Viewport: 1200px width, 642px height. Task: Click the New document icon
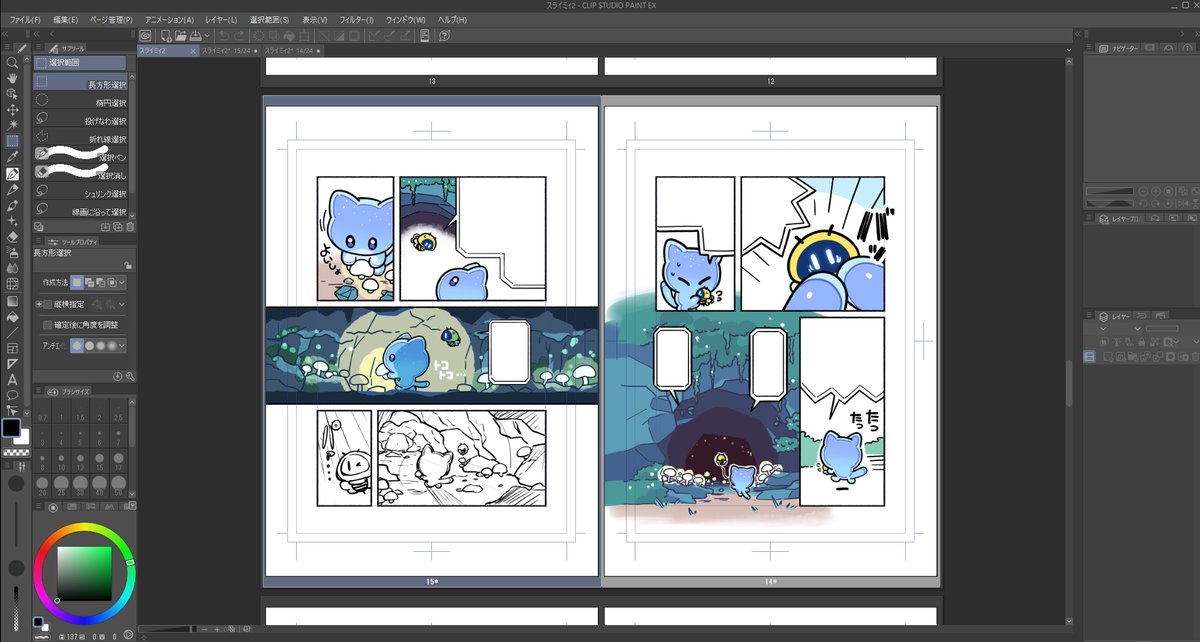point(166,36)
